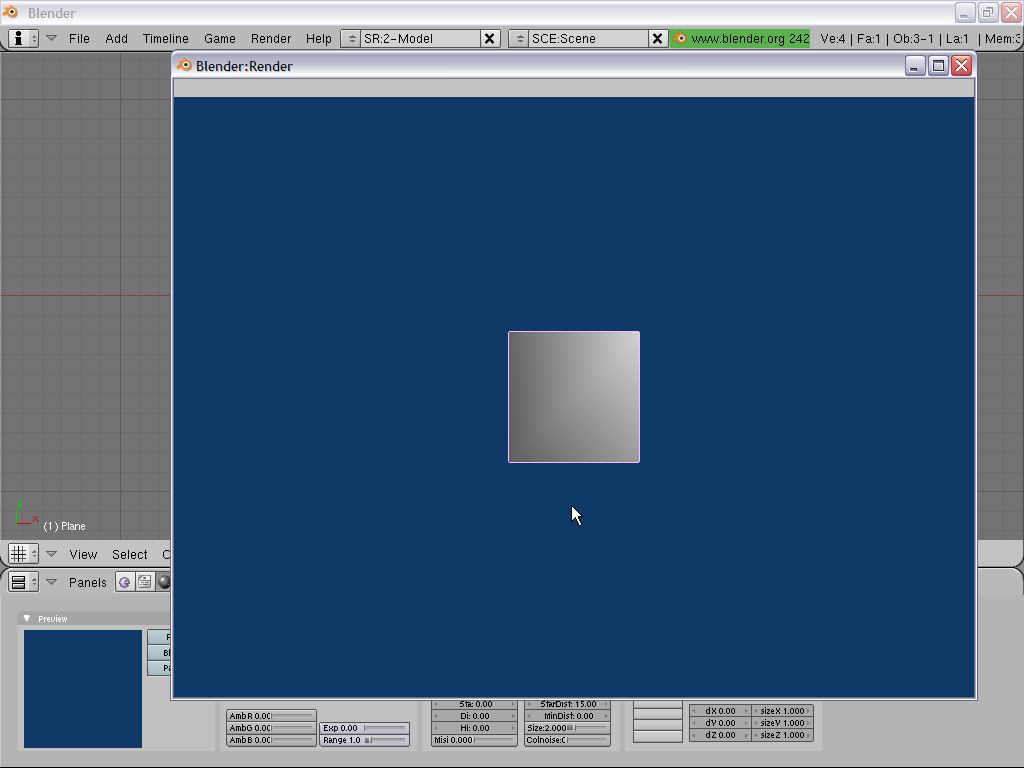Click the Blender logo beside www.blender.org
Image resolution: width=1024 pixels, height=768 pixels.
coord(681,38)
